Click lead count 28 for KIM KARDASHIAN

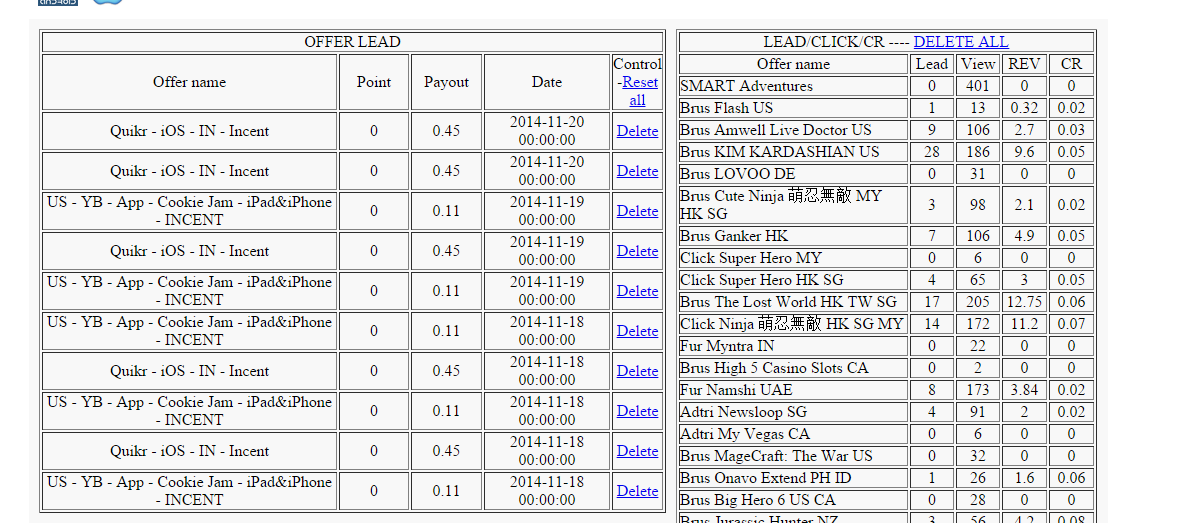(932, 152)
